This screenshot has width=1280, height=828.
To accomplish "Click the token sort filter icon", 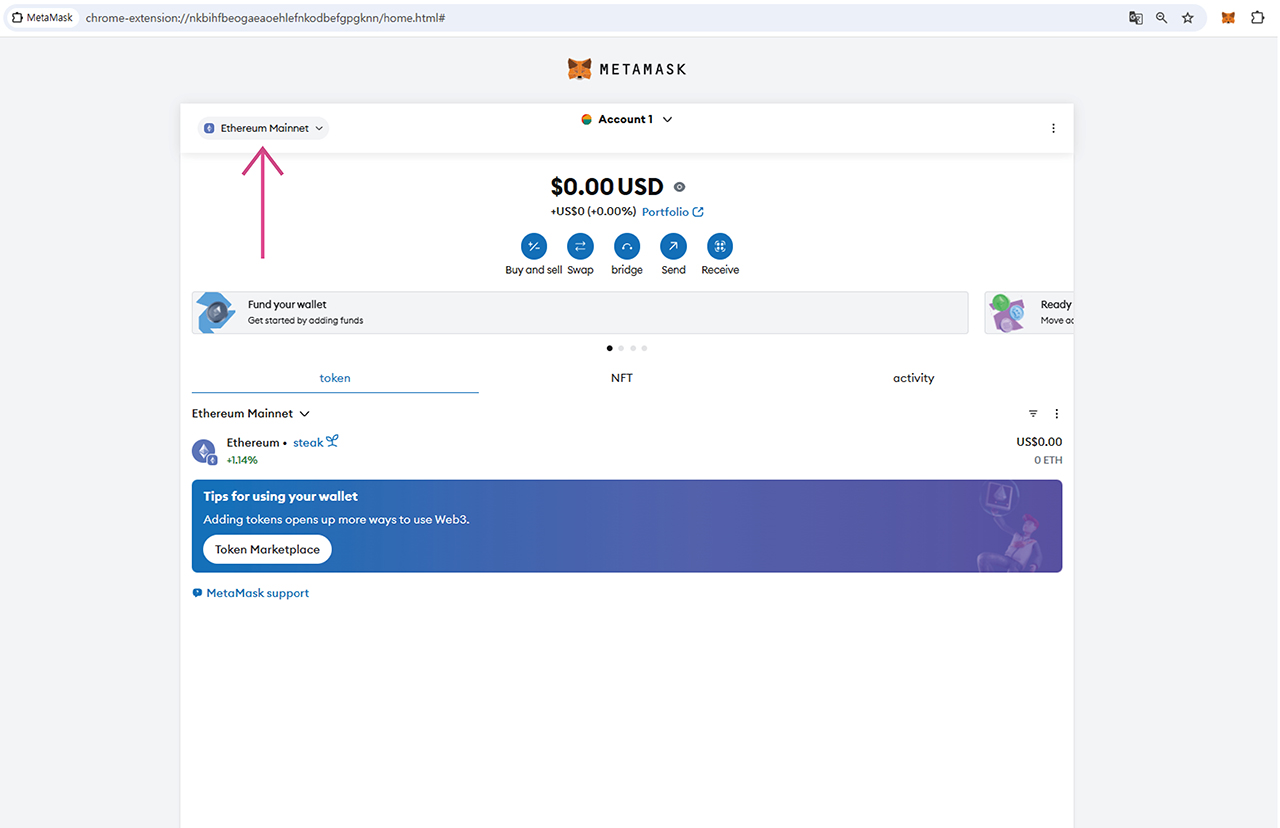I will click(x=1033, y=414).
